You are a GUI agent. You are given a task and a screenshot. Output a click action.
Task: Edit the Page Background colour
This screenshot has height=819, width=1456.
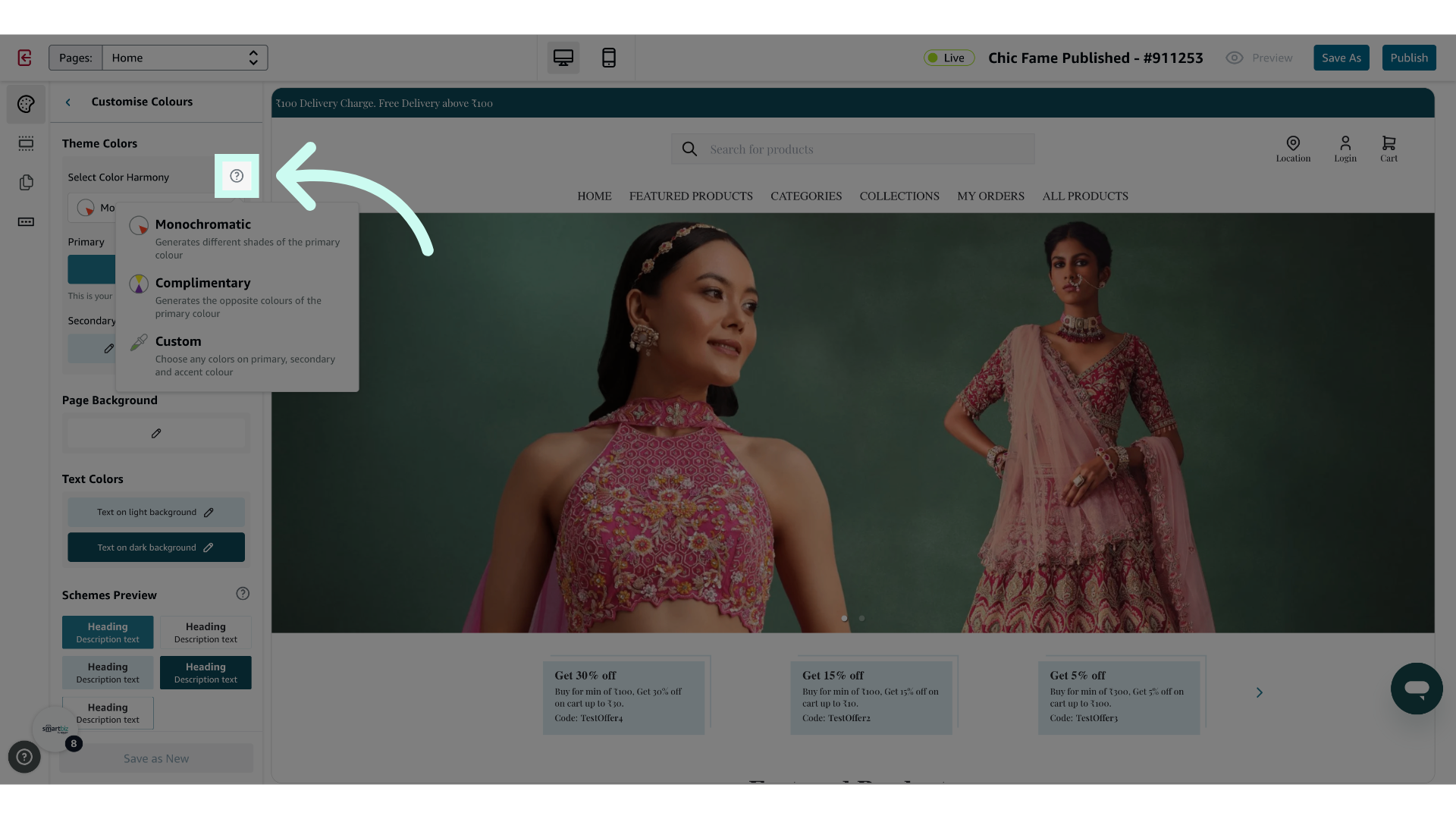156,433
